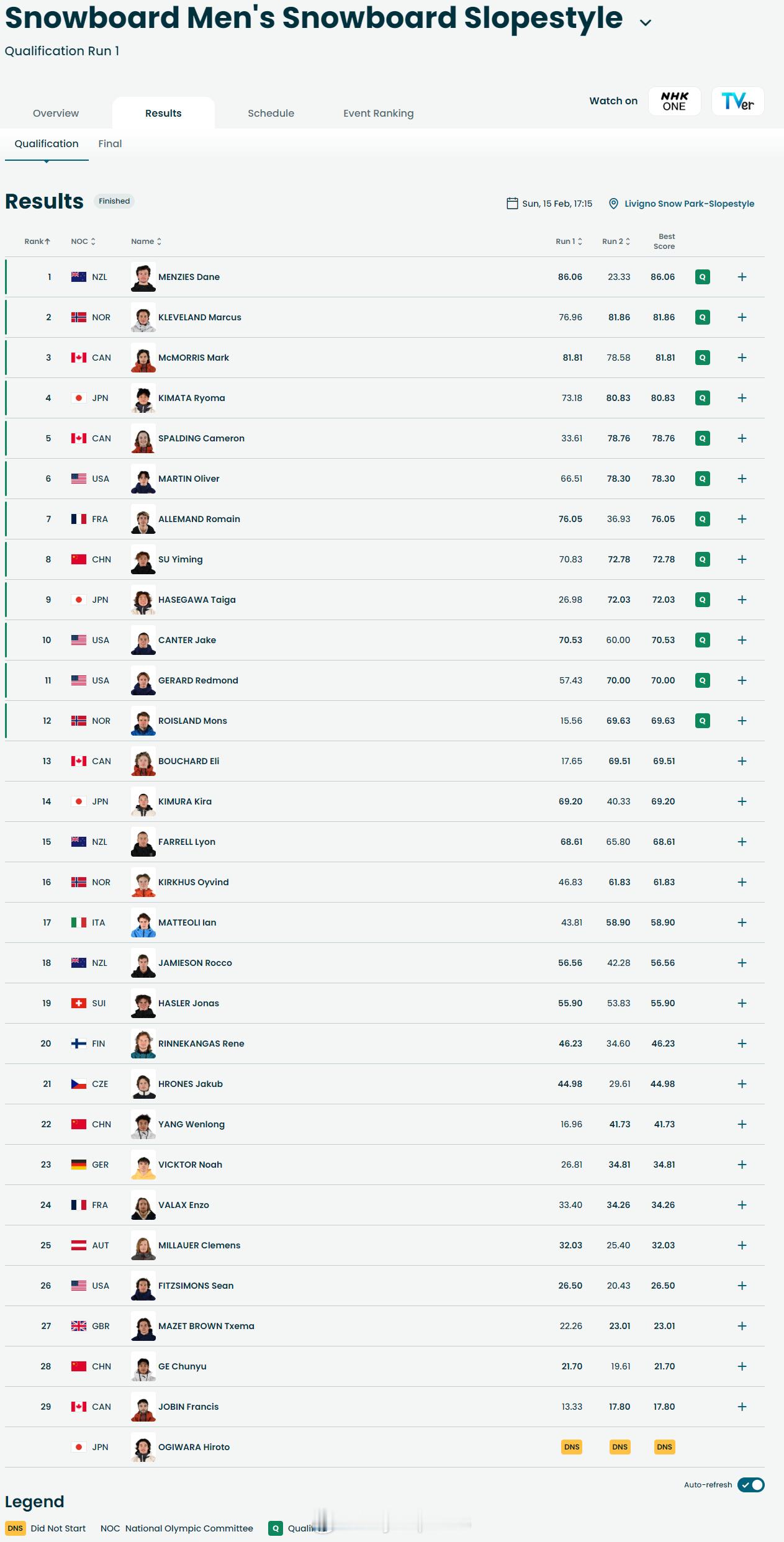
Task: Sort results by the Run 1 column
Action: tap(569, 241)
